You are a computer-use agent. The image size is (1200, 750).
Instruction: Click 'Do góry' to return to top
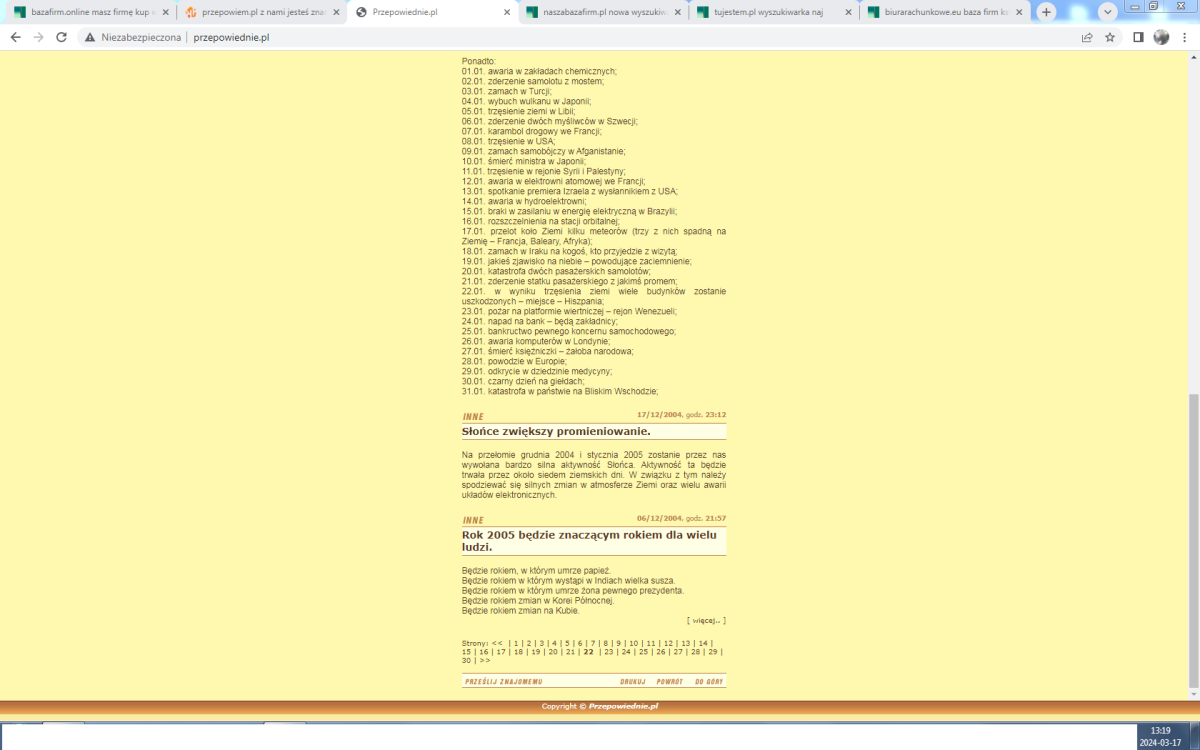[x=709, y=681]
